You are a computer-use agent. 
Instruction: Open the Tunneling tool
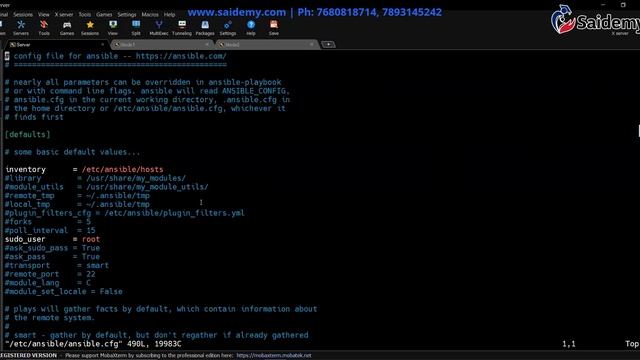point(182,28)
